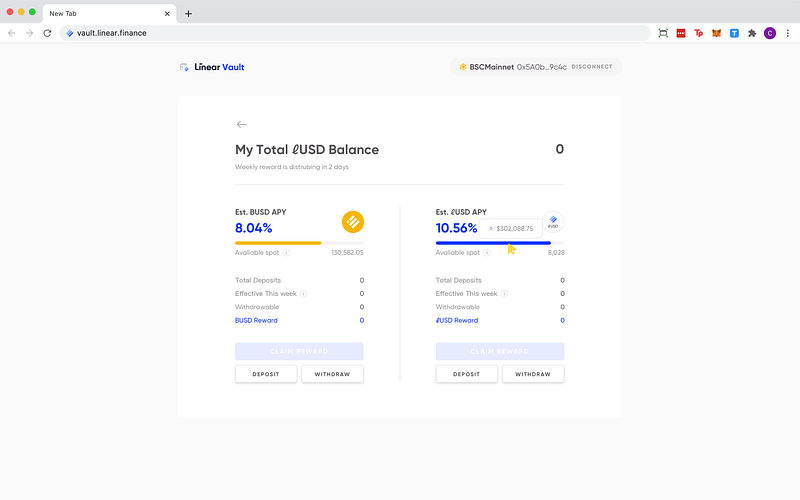Click the BUSD coin icon
The width and height of the screenshot is (800, 500).
click(x=352, y=222)
